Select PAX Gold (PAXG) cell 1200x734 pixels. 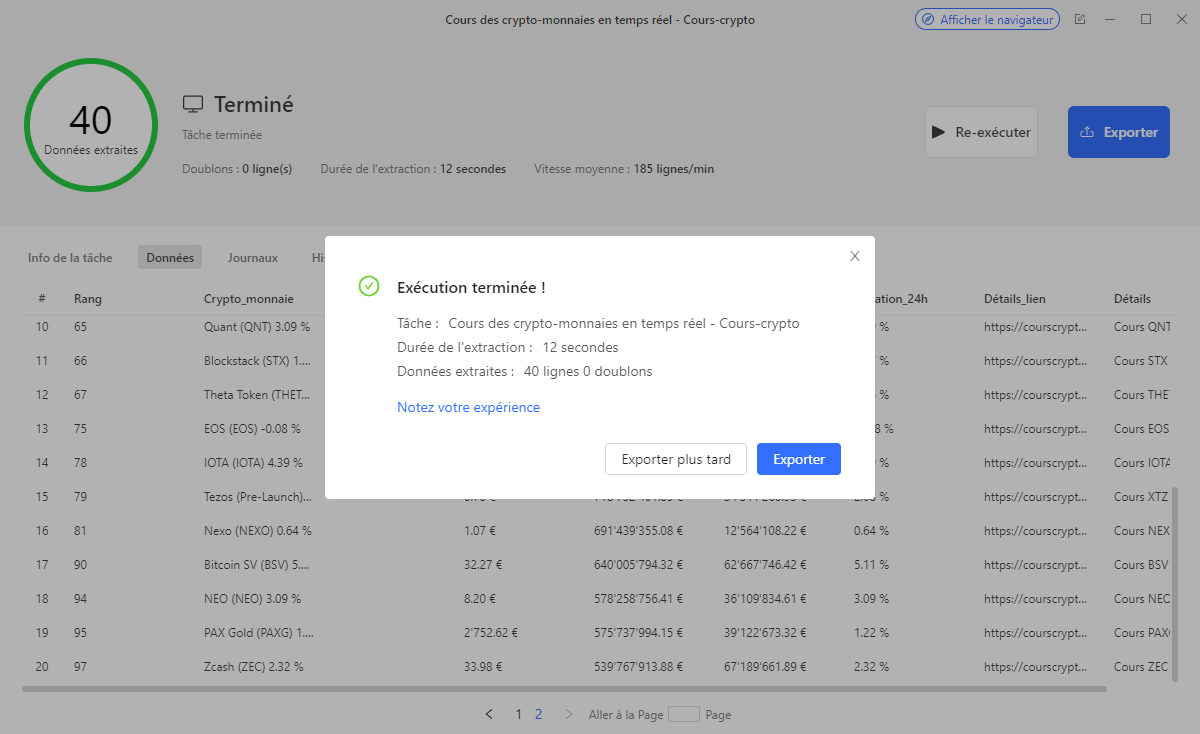tap(259, 633)
